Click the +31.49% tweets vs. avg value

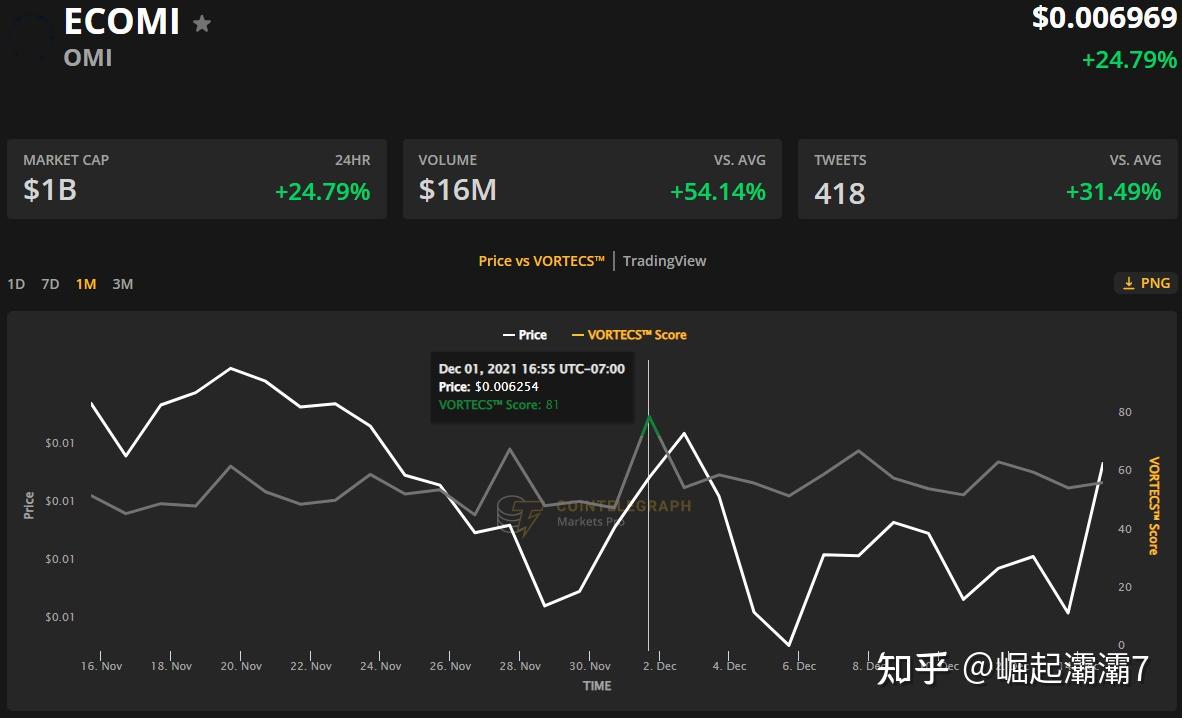tap(1113, 192)
